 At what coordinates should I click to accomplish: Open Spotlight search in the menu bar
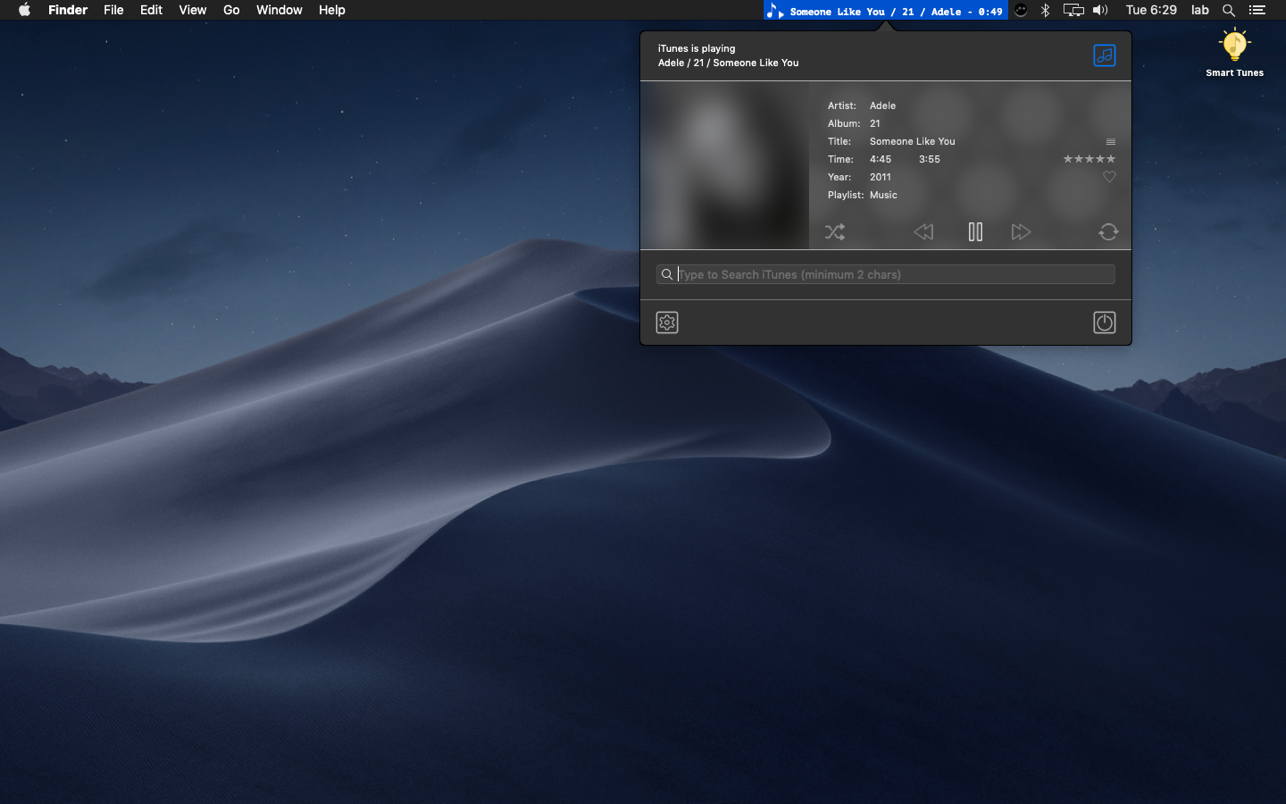[1229, 10]
